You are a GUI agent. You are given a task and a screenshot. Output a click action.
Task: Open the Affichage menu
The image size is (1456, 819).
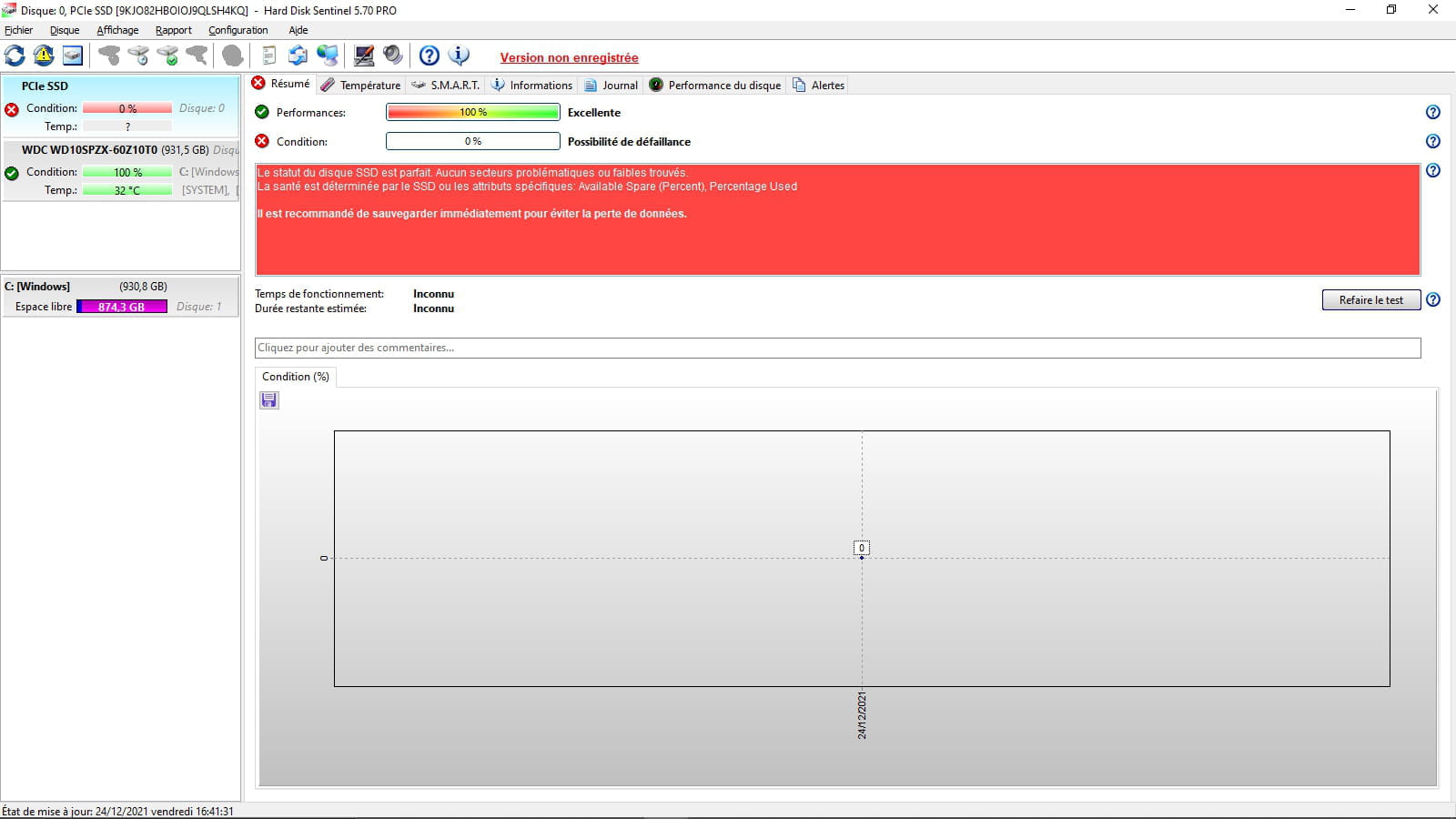[117, 30]
